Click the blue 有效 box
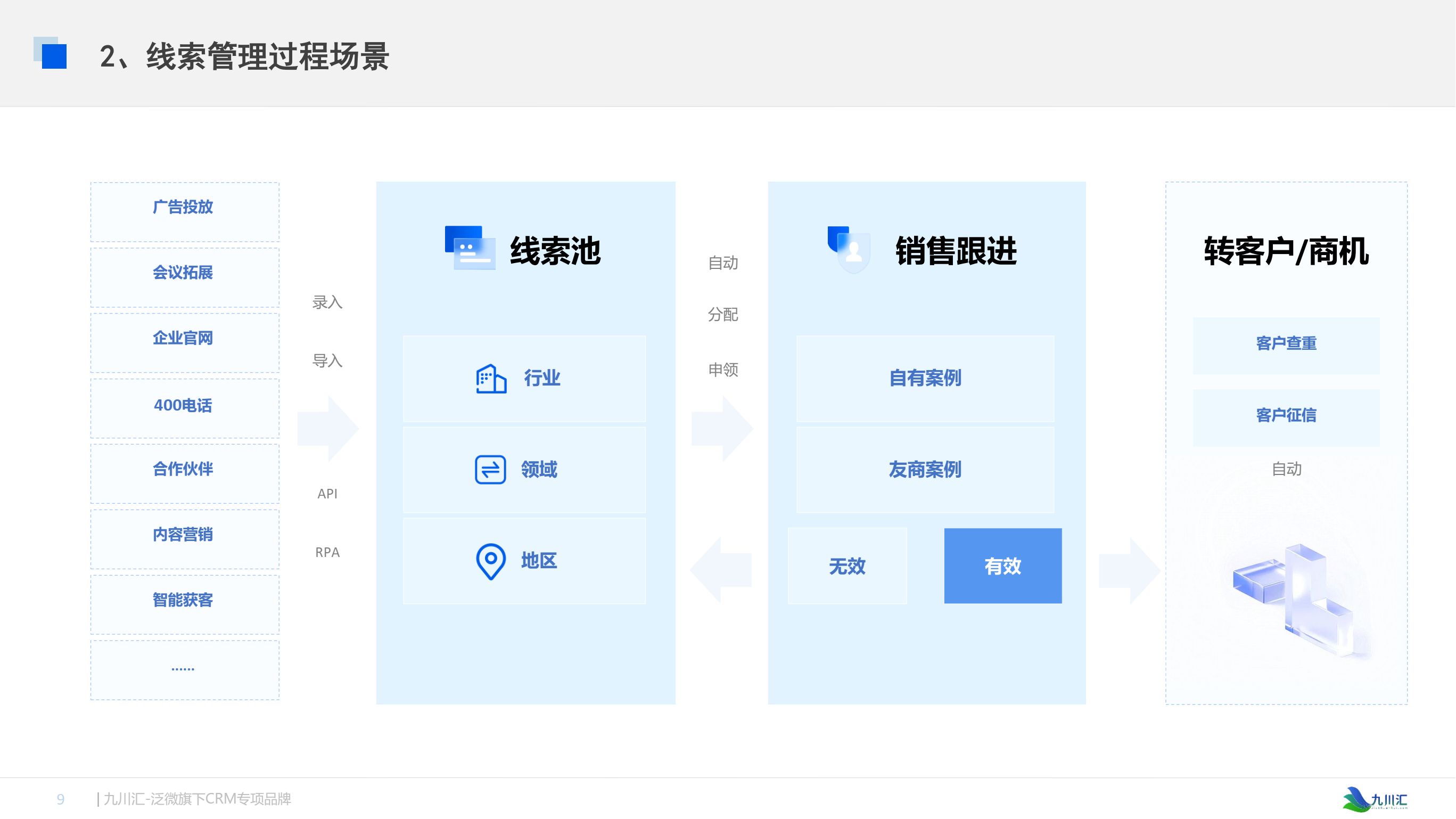The width and height of the screenshot is (1456, 819). coord(1002,566)
